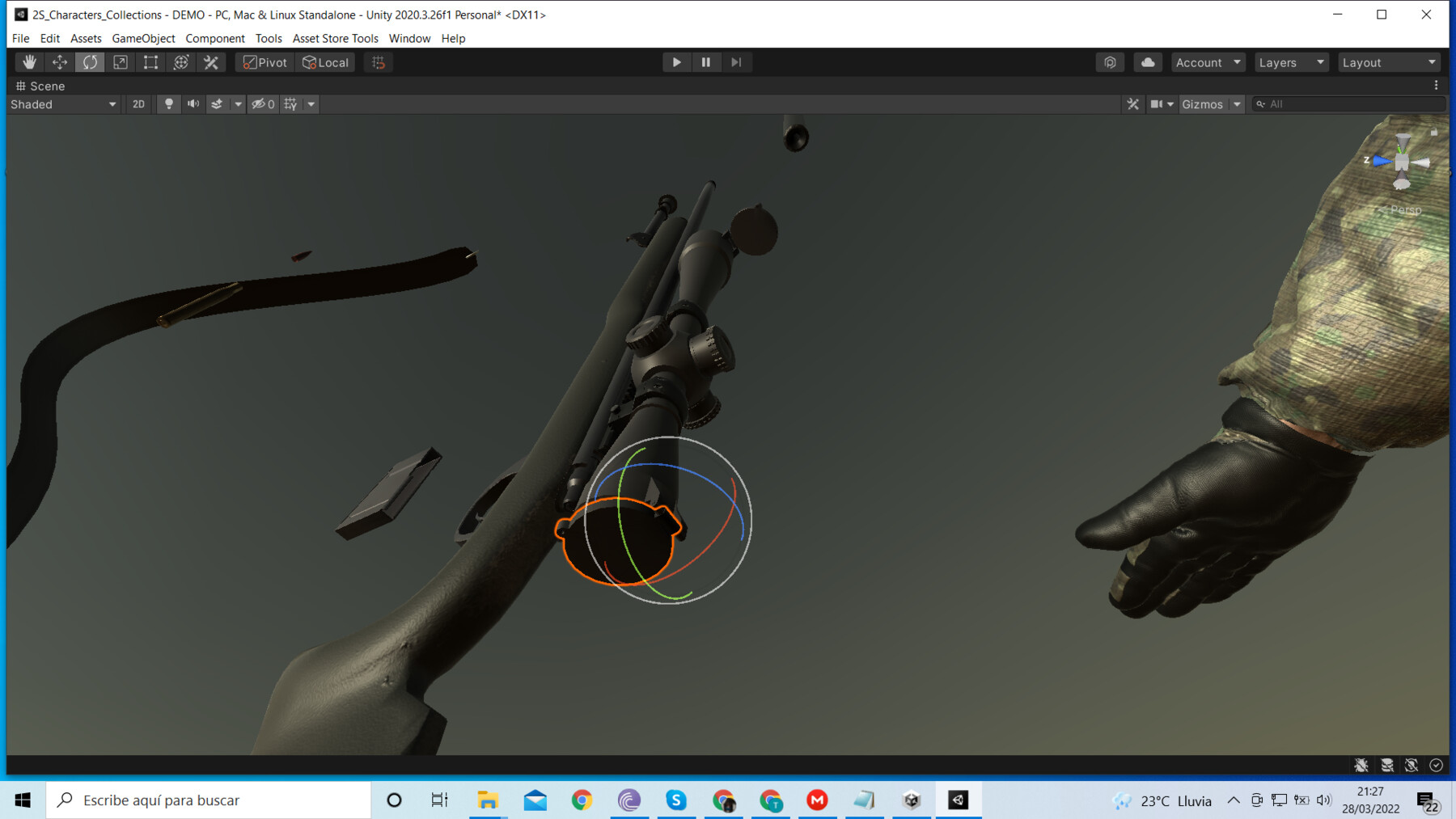This screenshot has width=1456, height=819.
Task: Toggle hidden objects visibility counter
Action: coord(263,104)
